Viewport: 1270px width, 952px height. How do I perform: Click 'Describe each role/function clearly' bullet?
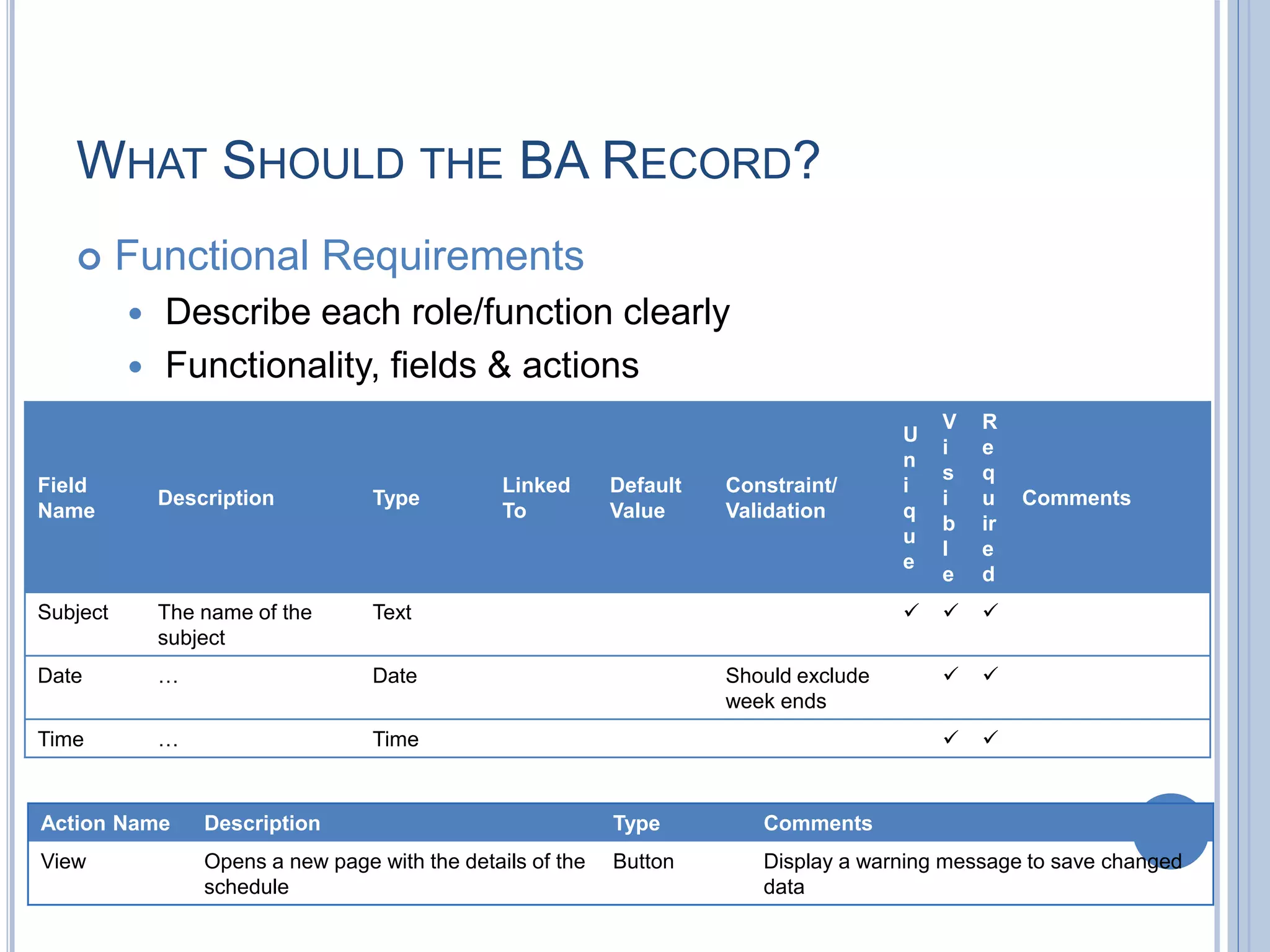447,312
